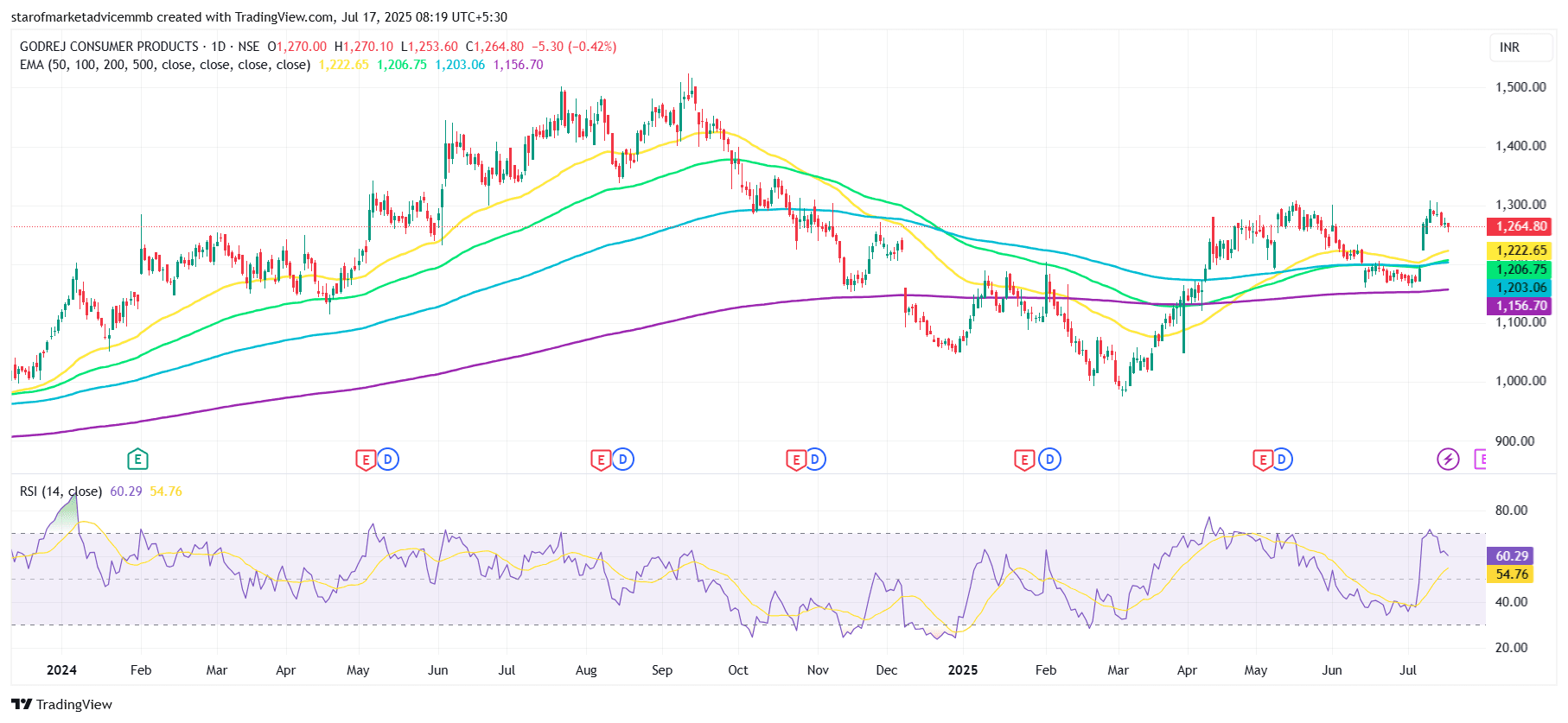The width and height of the screenshot is (1568, 723).
Task: Click the red 1,264.80 last-price tag on the price axis
Action: pyautogui.click(x=1519, y=226)
